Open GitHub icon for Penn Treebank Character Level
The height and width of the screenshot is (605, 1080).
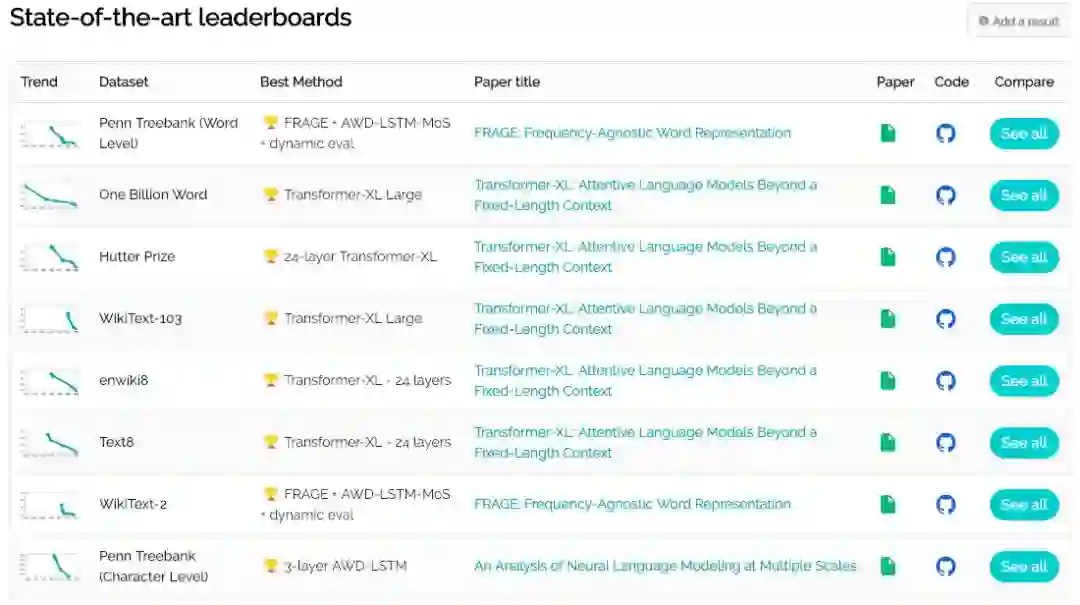pyautogui.click(x=946, y=566)
